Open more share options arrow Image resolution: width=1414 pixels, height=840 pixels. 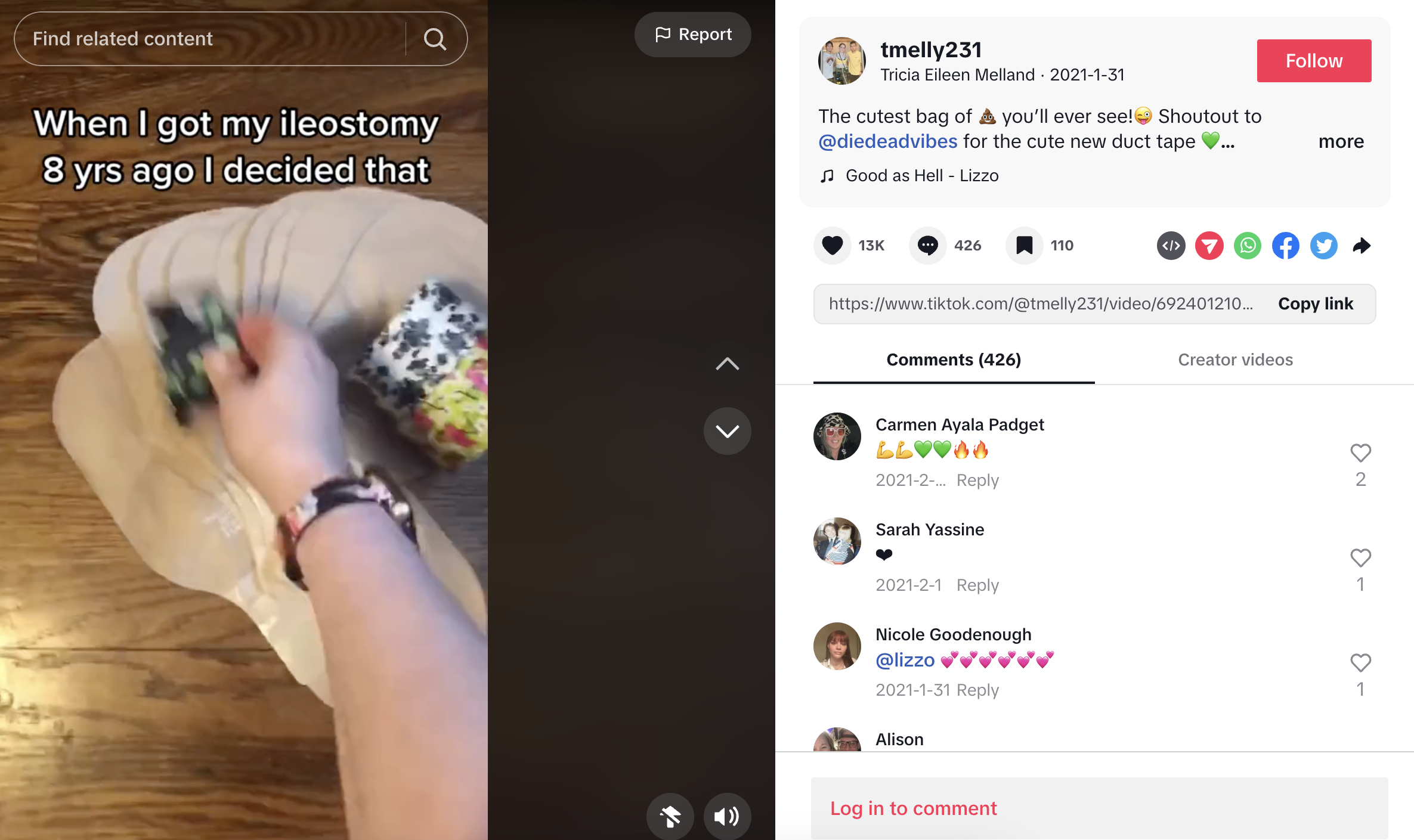point(1362,246)
